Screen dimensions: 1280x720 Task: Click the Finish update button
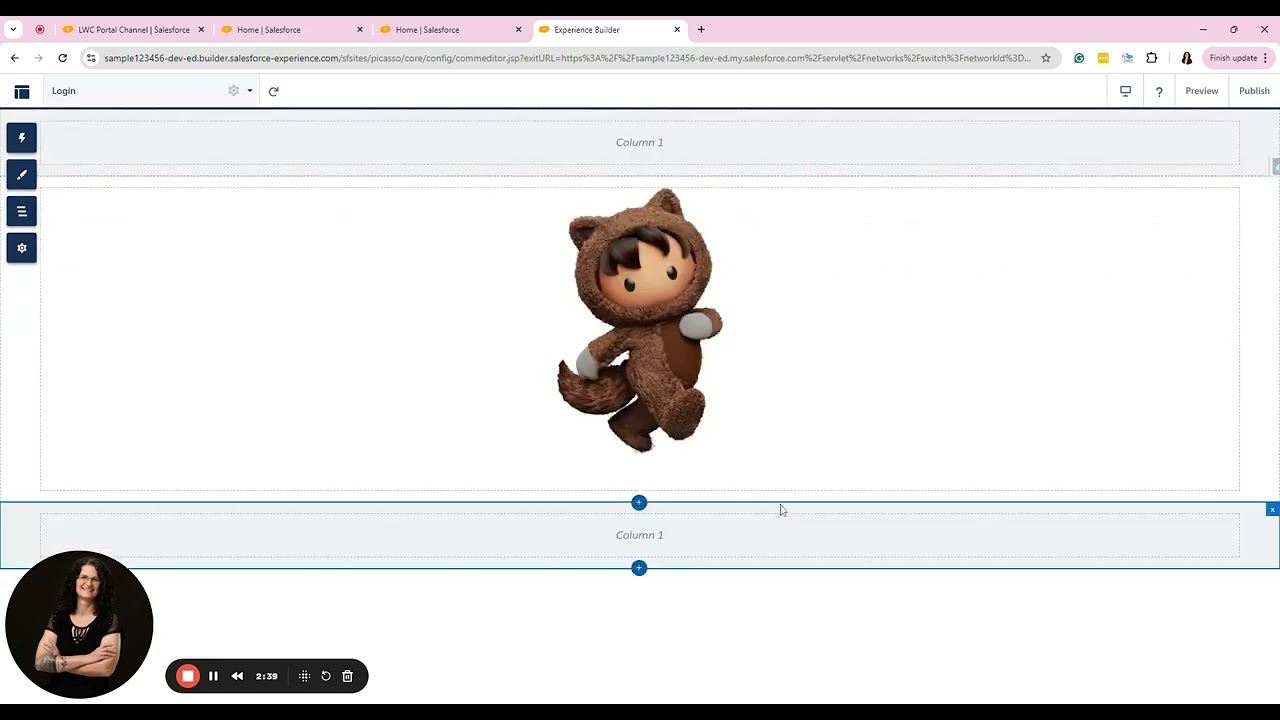1238,58
